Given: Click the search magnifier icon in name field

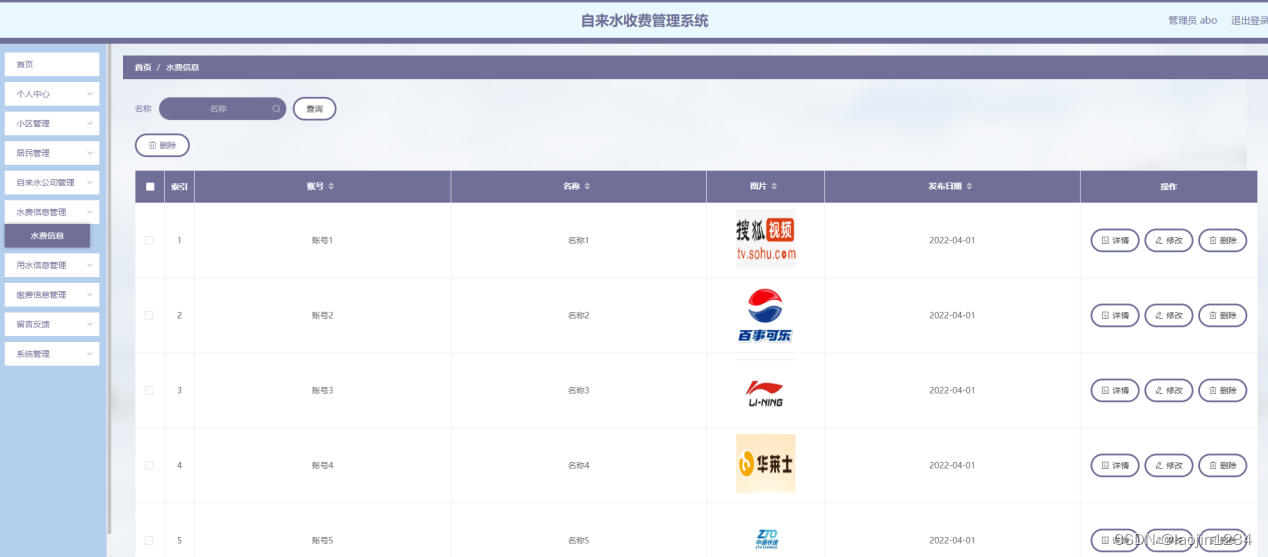Looking at the screenshot, I should pos(276,108).
